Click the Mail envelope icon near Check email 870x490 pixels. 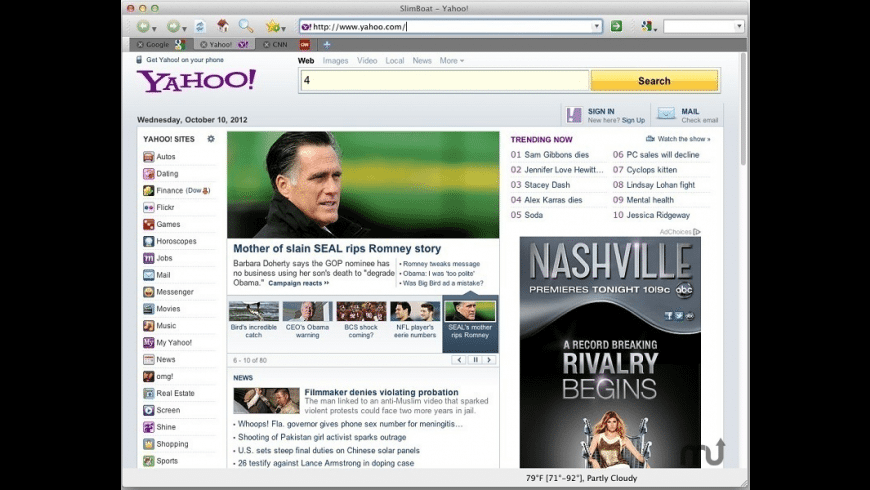tap(666, 114)
